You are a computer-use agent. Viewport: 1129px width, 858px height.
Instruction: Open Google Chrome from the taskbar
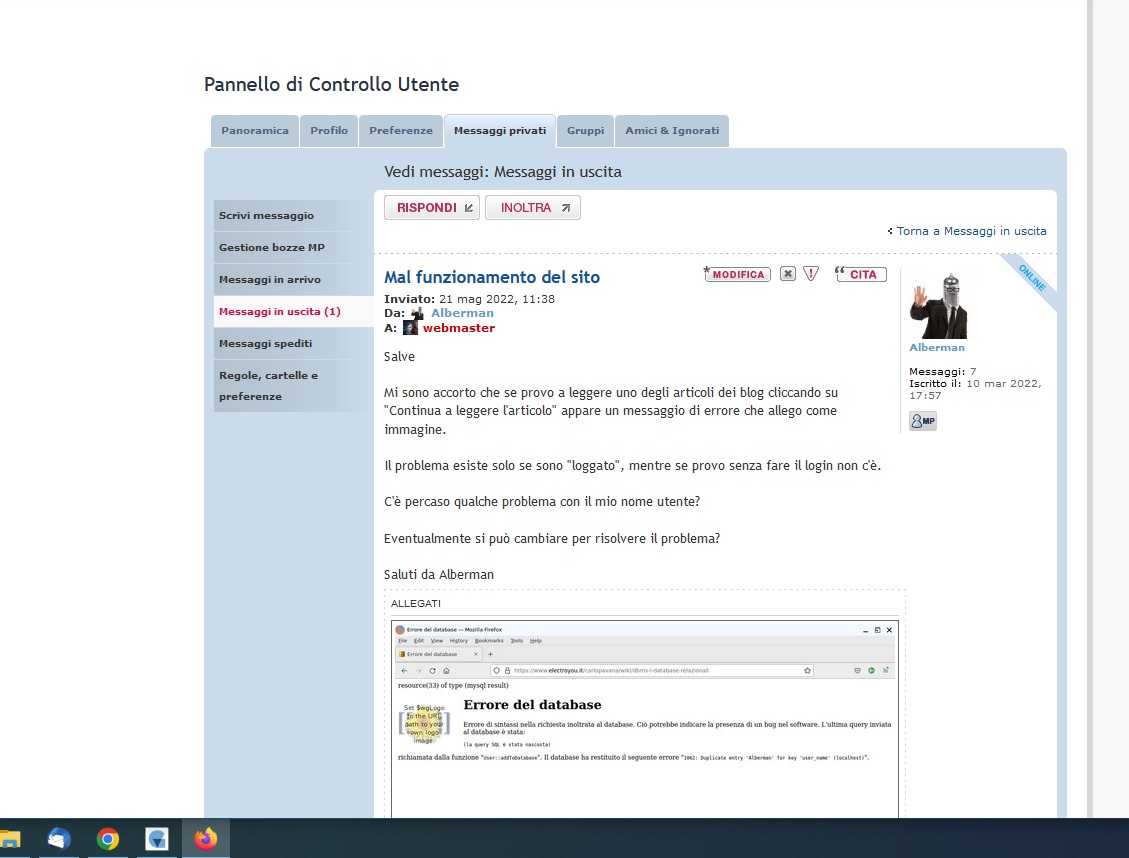[x=108, y=839]
